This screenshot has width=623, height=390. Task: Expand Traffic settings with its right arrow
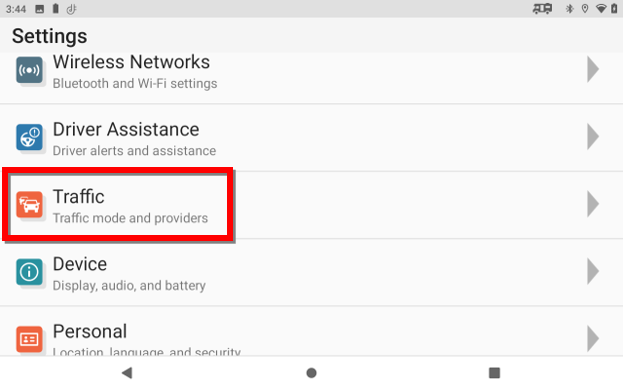point(593,204)
